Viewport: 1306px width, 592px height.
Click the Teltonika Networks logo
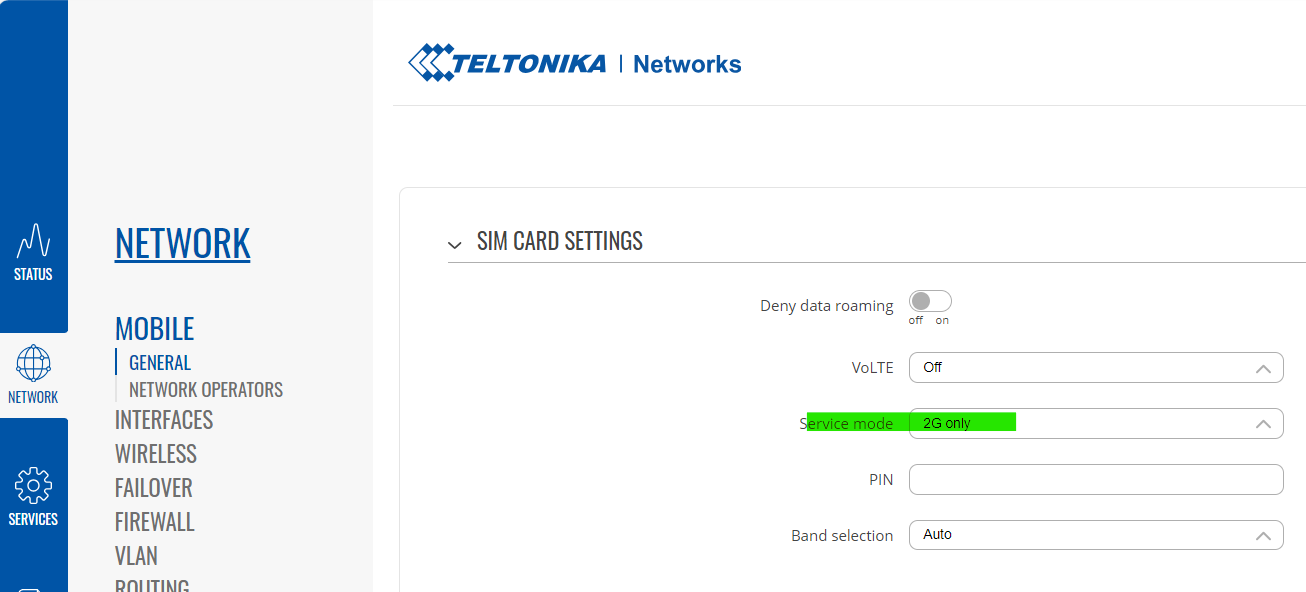coord(575,63)
